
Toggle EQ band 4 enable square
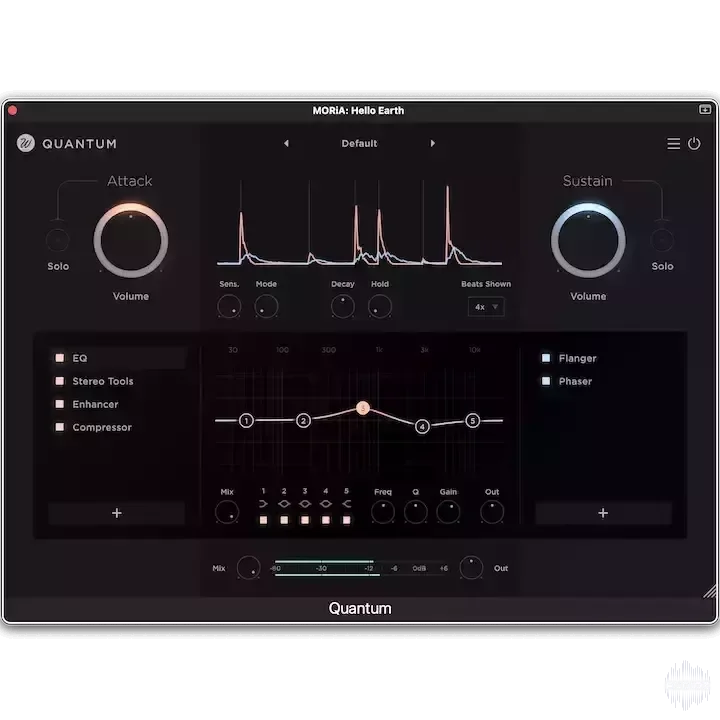click(x=326, y=520)
